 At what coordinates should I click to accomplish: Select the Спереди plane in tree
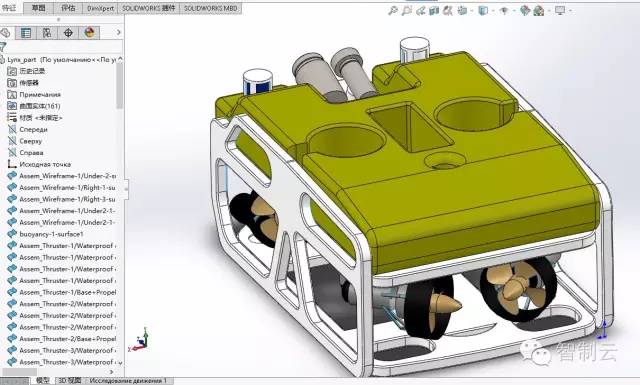[x=33, y=129]
